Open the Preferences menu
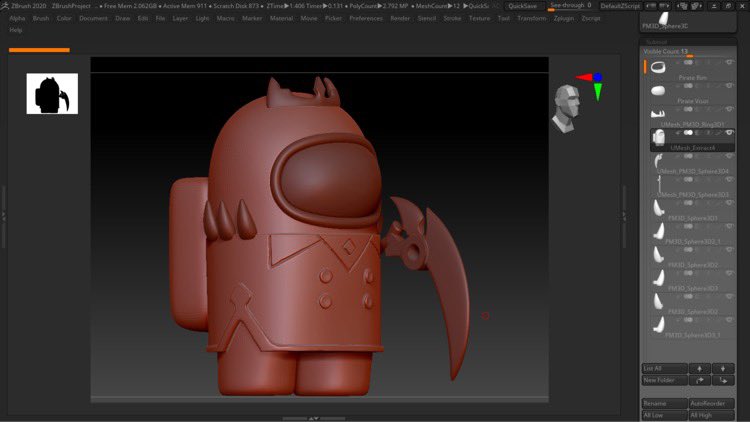Screen dimensions: 750x422 pos(366,18)
